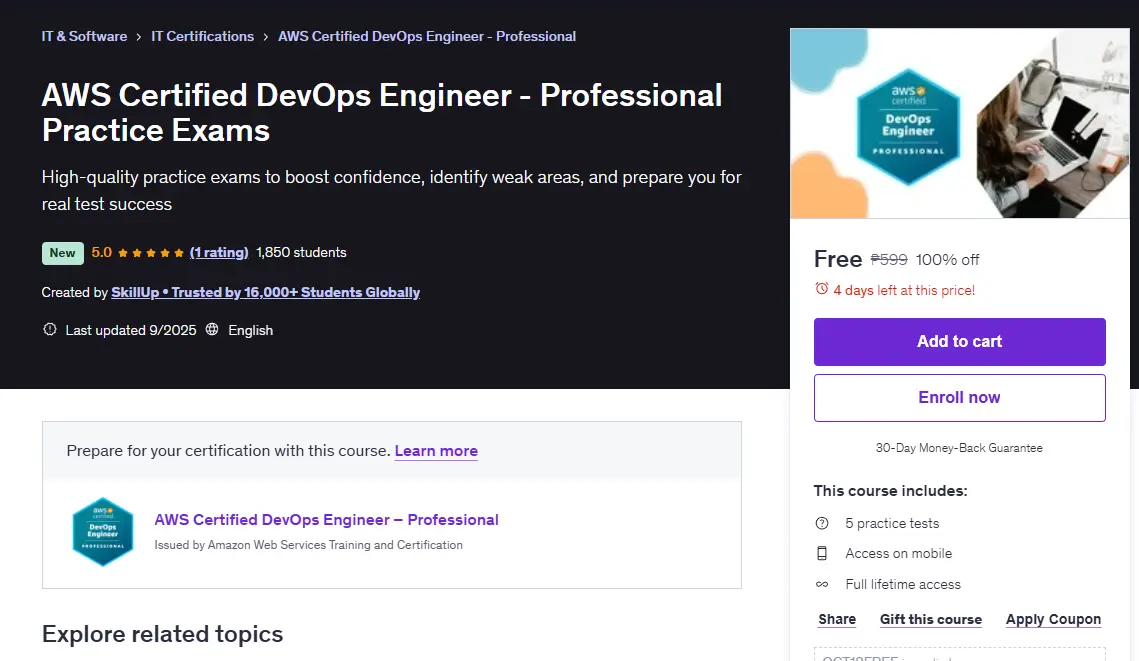Image resolution: width=1139 pixels, height=661 pixels.
Task: Click the Access on mobile text
Action: coord(899,553)
